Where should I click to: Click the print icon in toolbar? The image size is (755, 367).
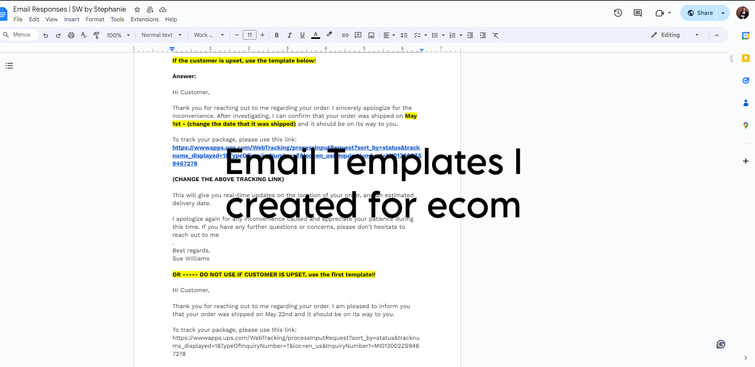[71, 35]
